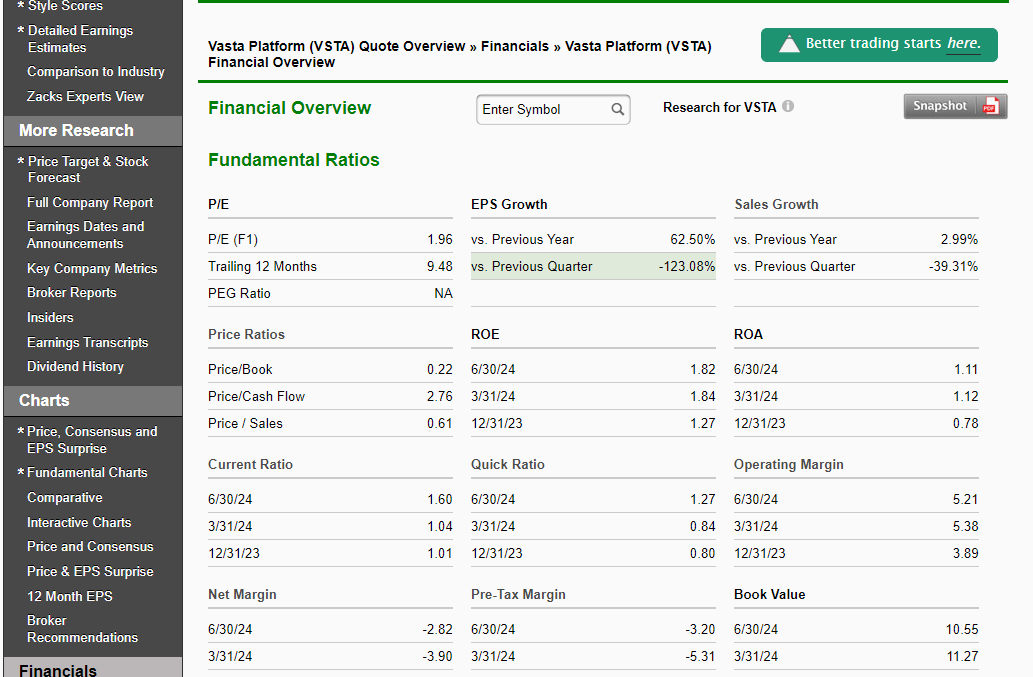This screenshot has height=677, width=1033.
Task: Open Earnings Dates and Announcements
Action: 85,235
